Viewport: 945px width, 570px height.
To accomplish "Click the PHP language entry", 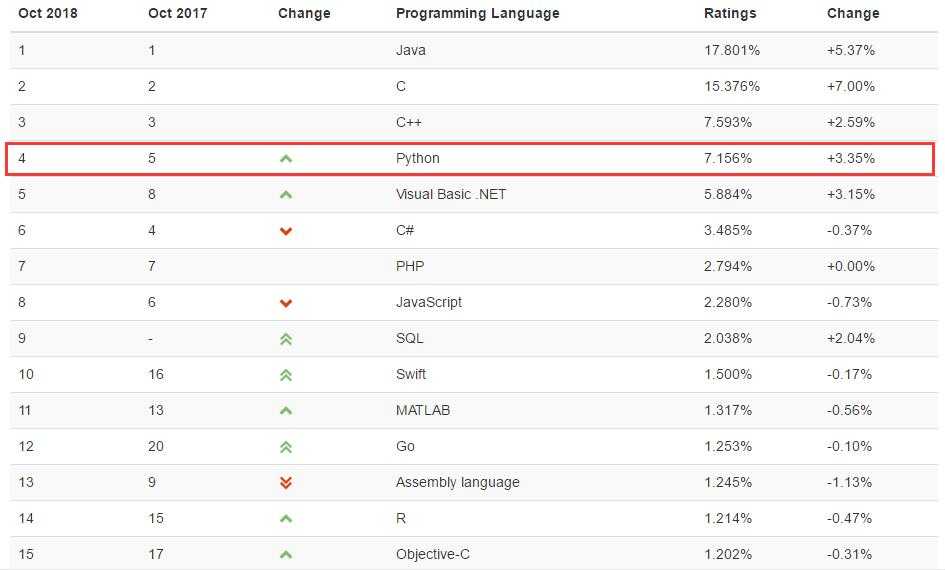I will (x=411, y=266).
